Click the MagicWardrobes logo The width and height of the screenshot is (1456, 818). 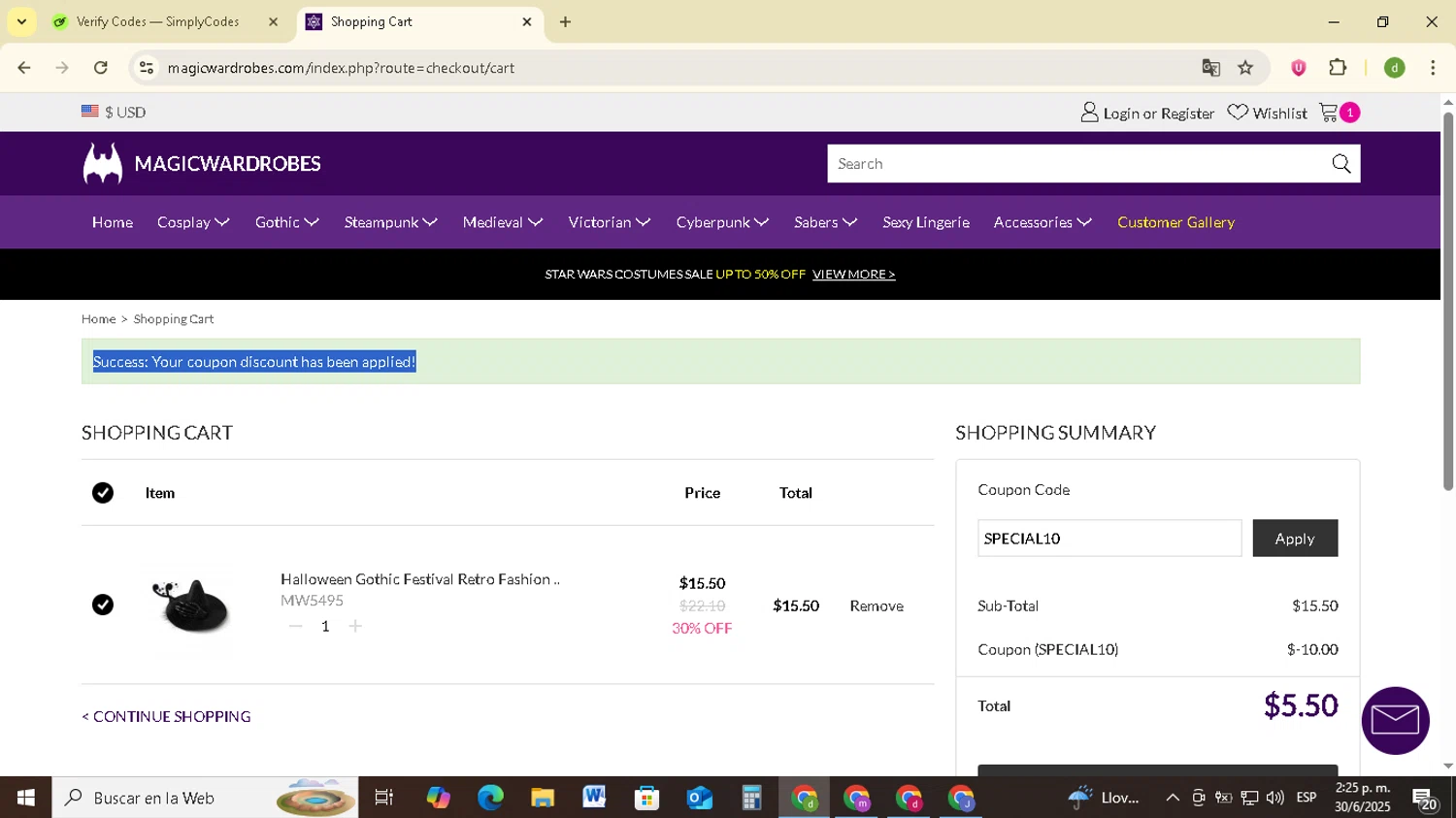click(202, 163)
